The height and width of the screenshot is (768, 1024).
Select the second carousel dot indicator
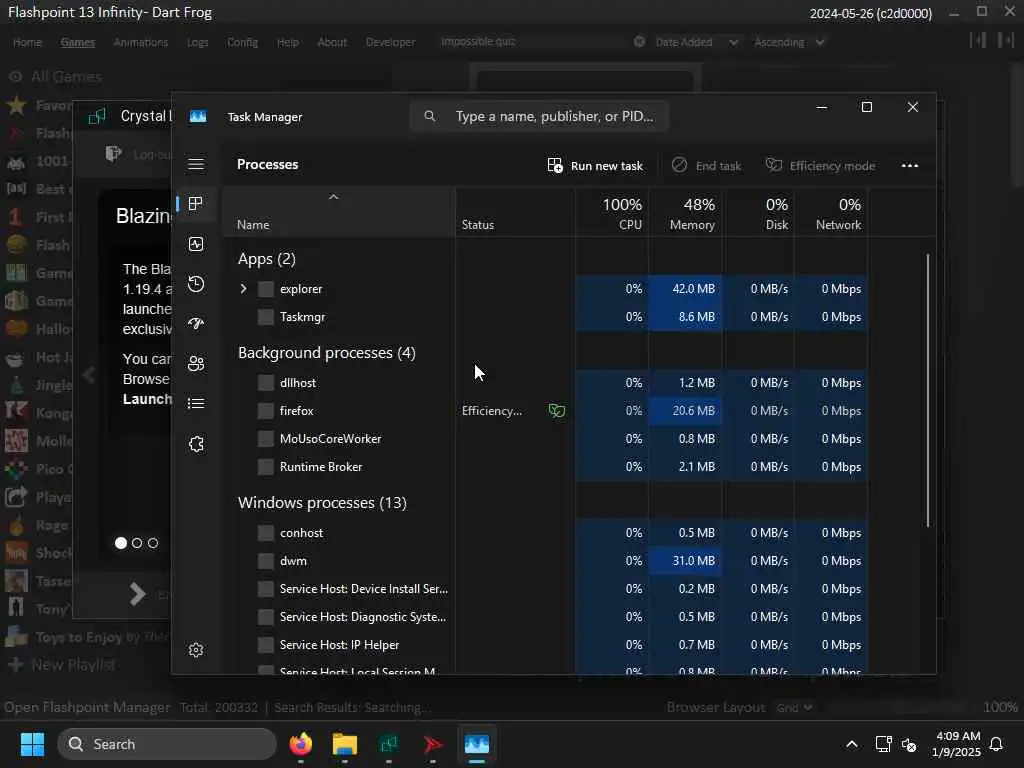tap(136, 543)
